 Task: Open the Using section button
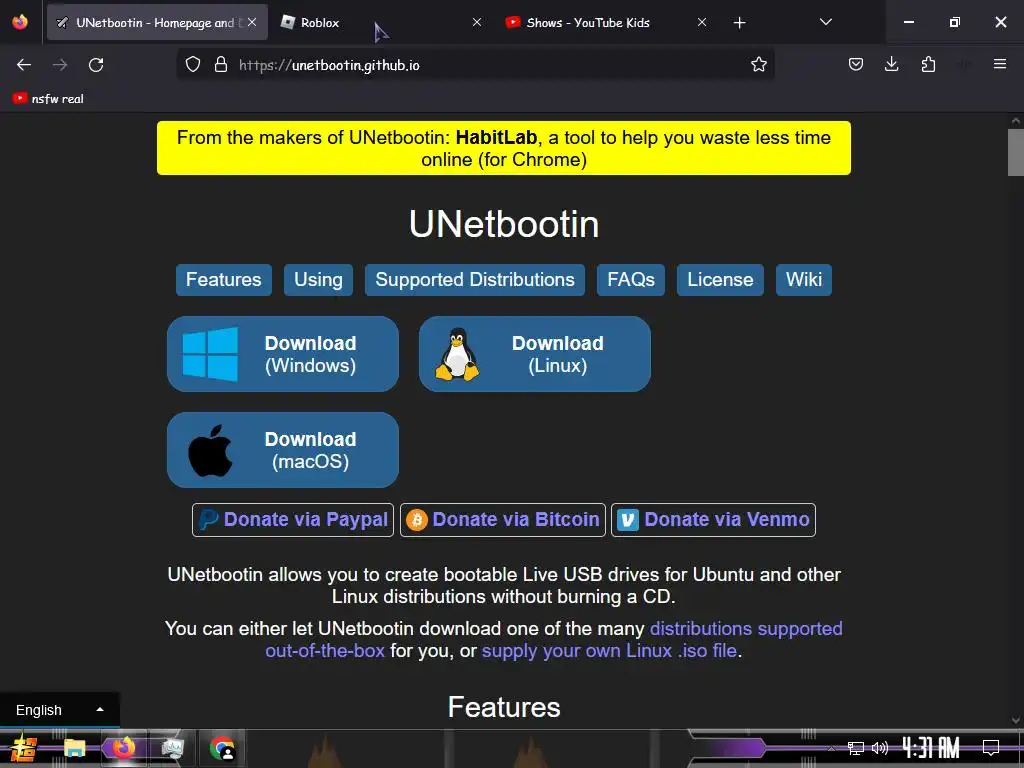[x=318, y=280]
